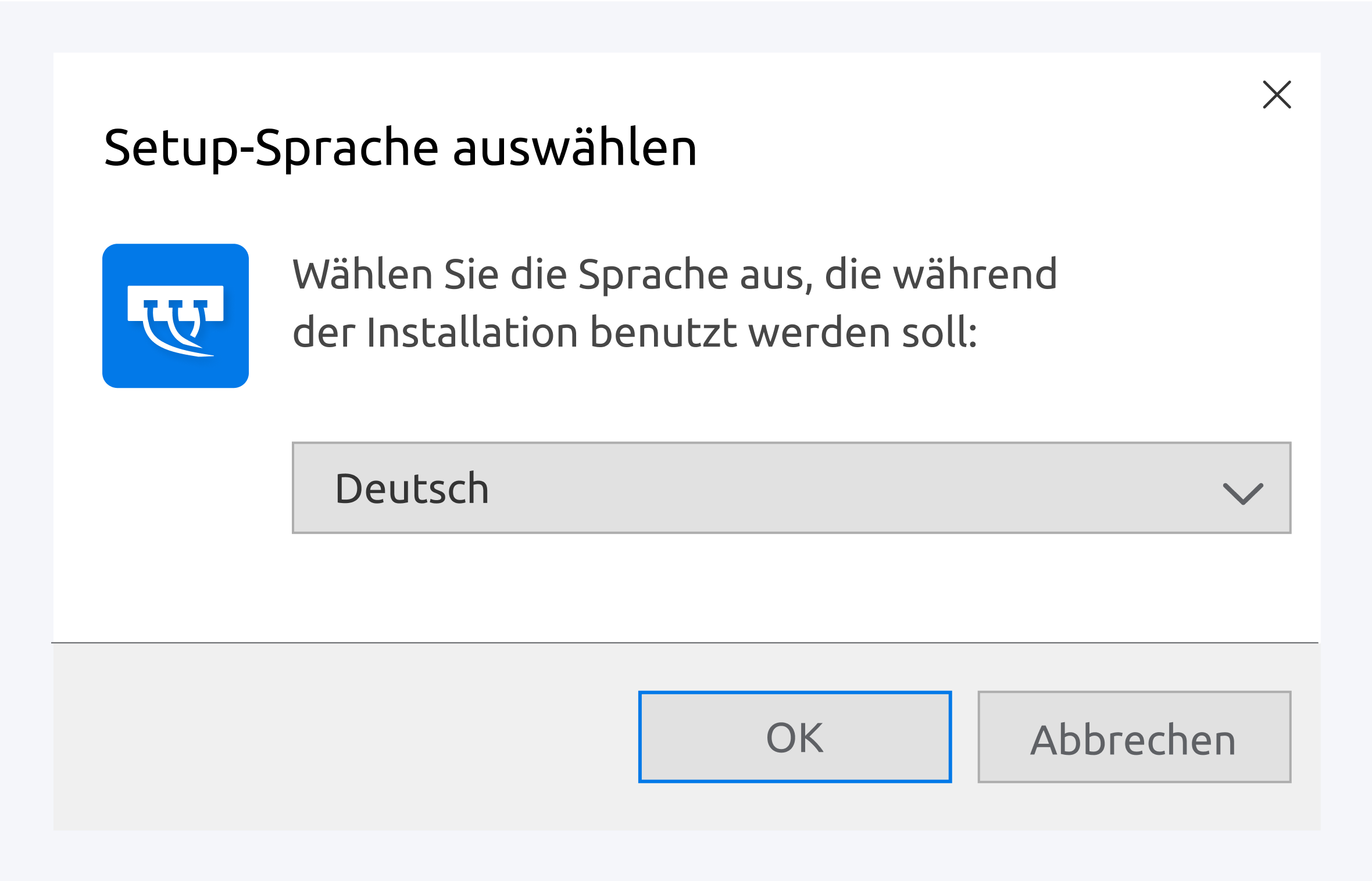Select the "Deutsch" text in the language field
The image size is (1372, 881).
click(x=412, y=488)
